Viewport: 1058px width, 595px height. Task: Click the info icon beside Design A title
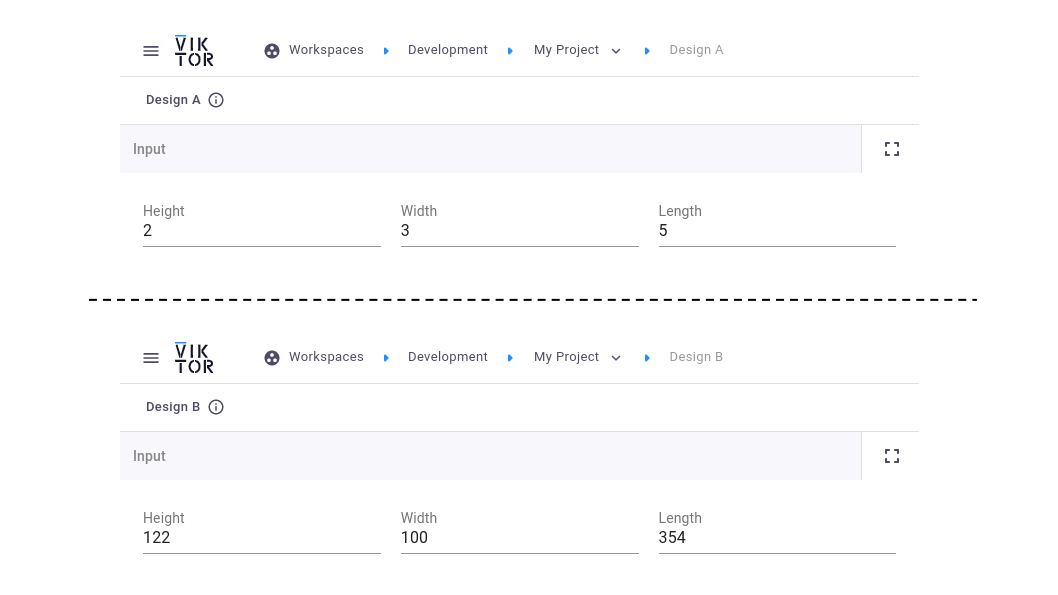(216, 100)
